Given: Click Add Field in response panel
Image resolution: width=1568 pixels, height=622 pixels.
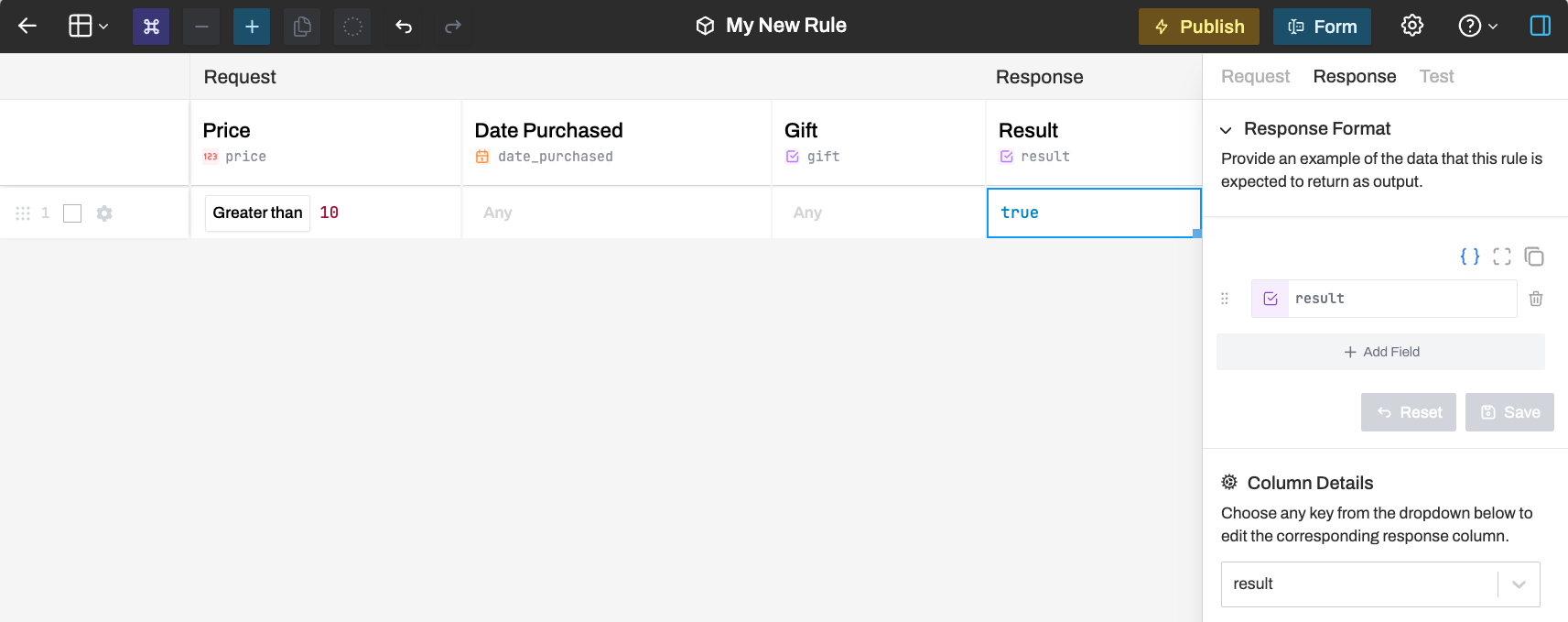Looking at the screenshot, I should 1380,352.
